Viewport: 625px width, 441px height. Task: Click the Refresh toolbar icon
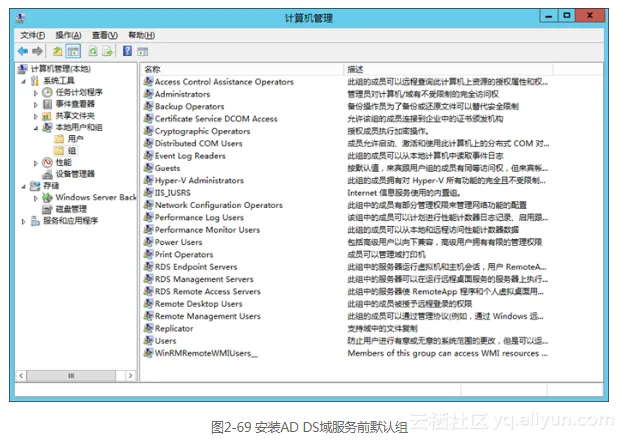tap(93, 51)
